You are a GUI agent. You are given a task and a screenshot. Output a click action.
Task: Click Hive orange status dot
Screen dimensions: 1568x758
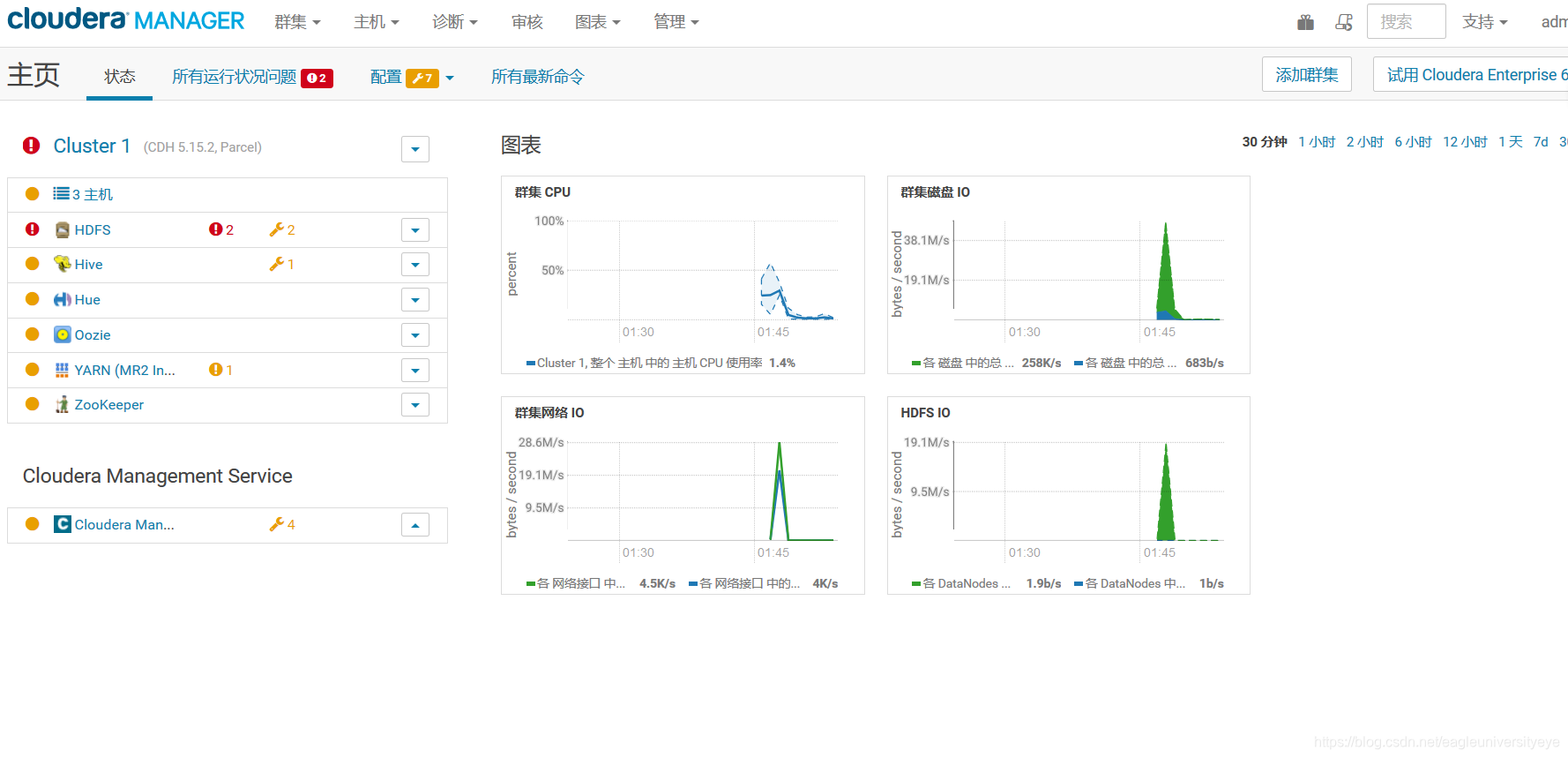(33, 264)
